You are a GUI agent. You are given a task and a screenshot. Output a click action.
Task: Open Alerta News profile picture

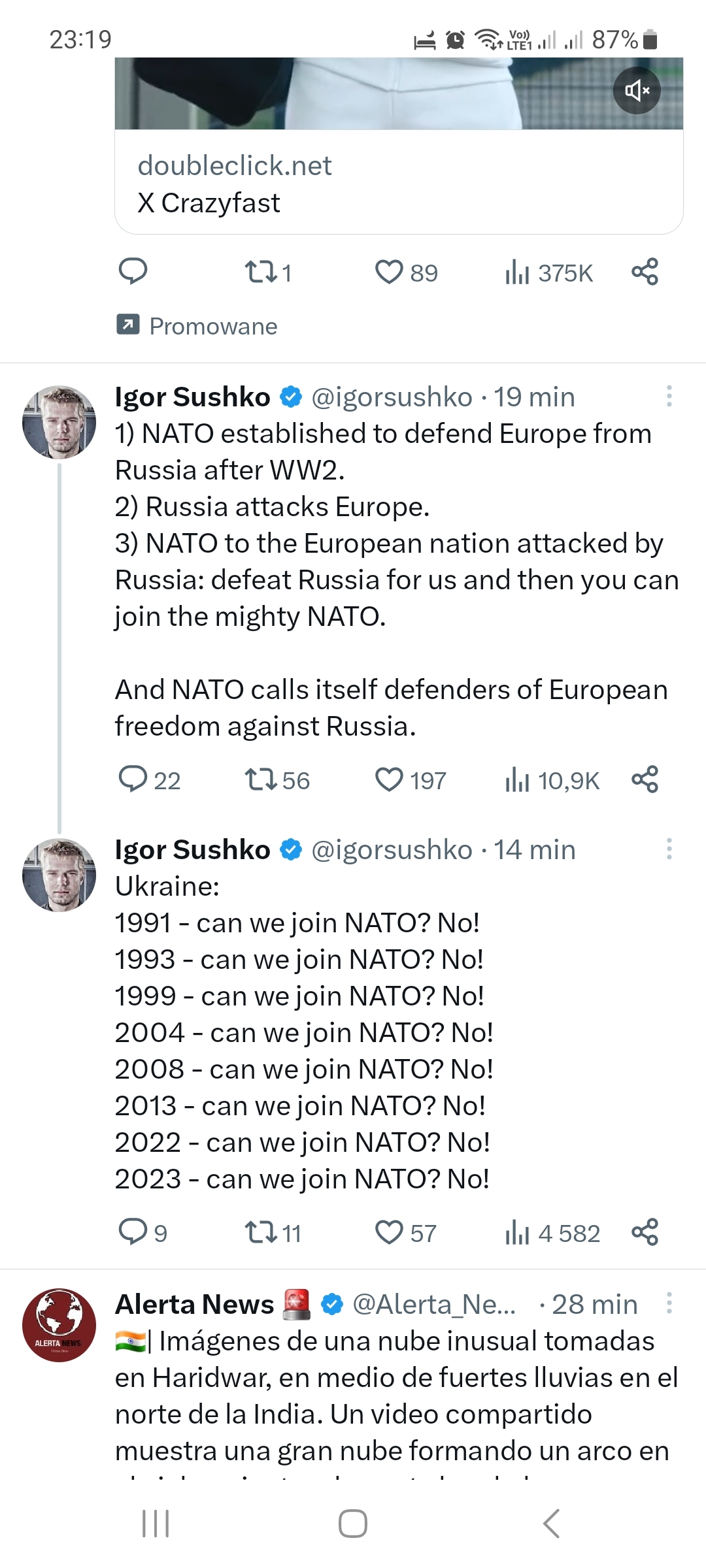[59, 1325]
